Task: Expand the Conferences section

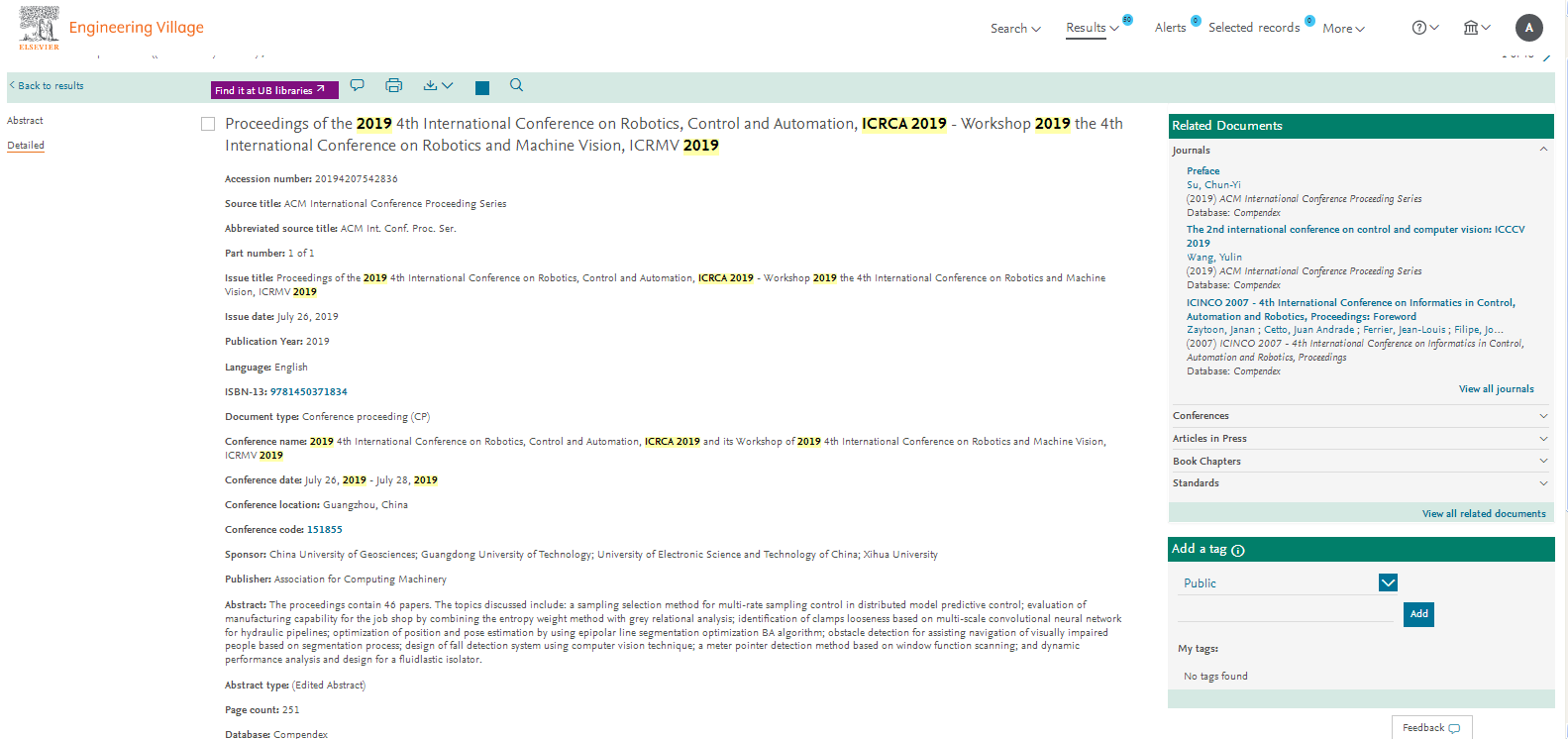Action: [1359, 416]
